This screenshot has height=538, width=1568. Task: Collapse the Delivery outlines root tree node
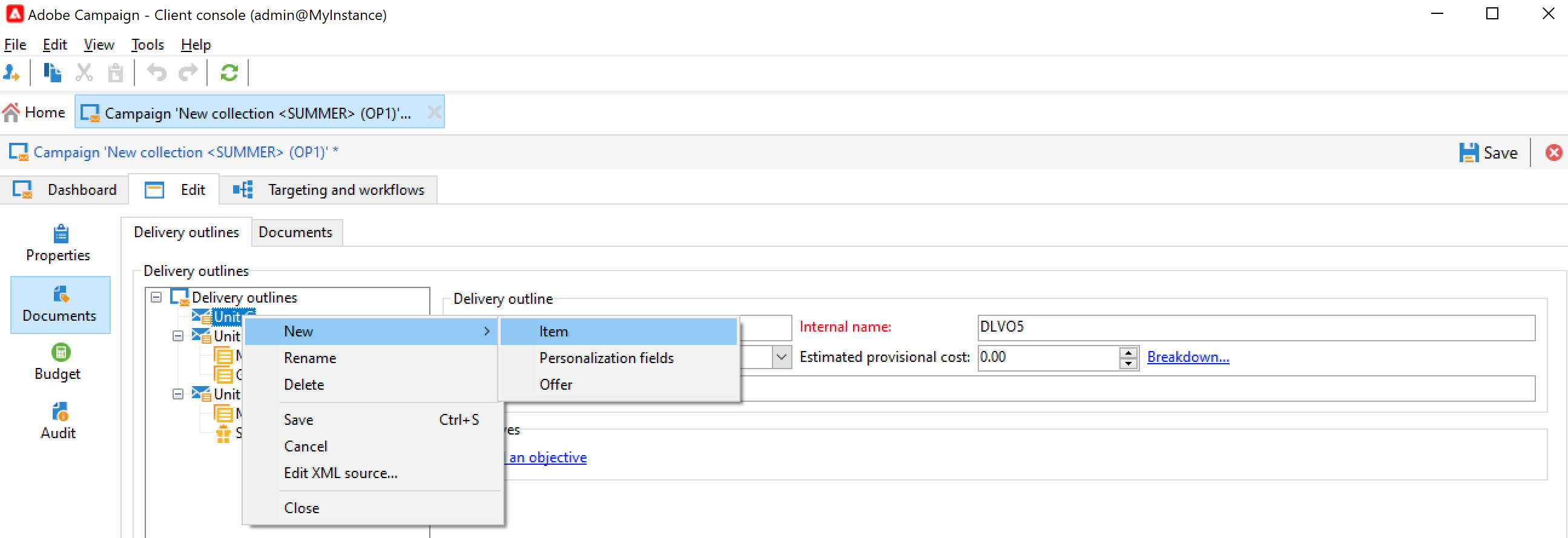click(x=156, y=298)
